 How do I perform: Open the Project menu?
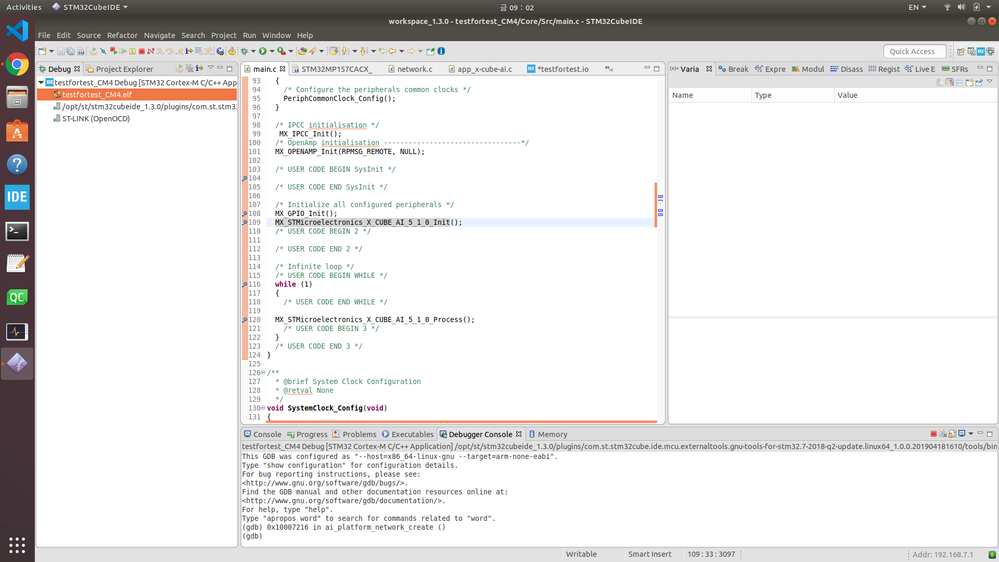223,35
